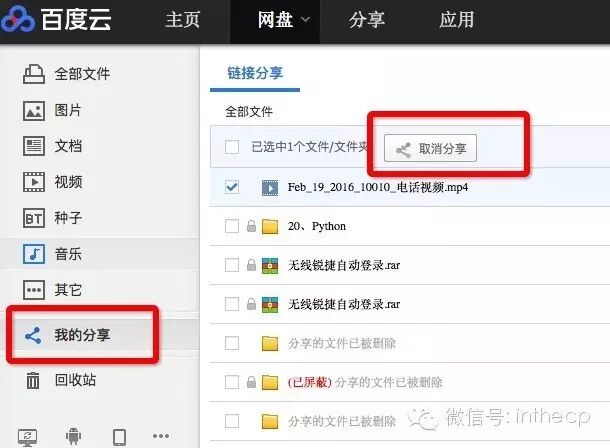Screen dimensions: 610x448
Task: Click the lock icon beside (已屏蔽) item
Action: [251, 382]
